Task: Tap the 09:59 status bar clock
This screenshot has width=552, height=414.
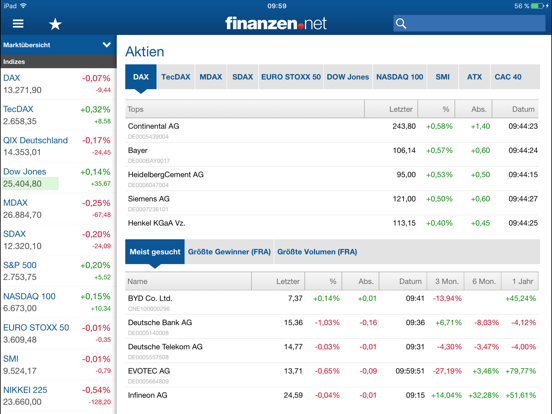Action: click(x=277, y=6)
